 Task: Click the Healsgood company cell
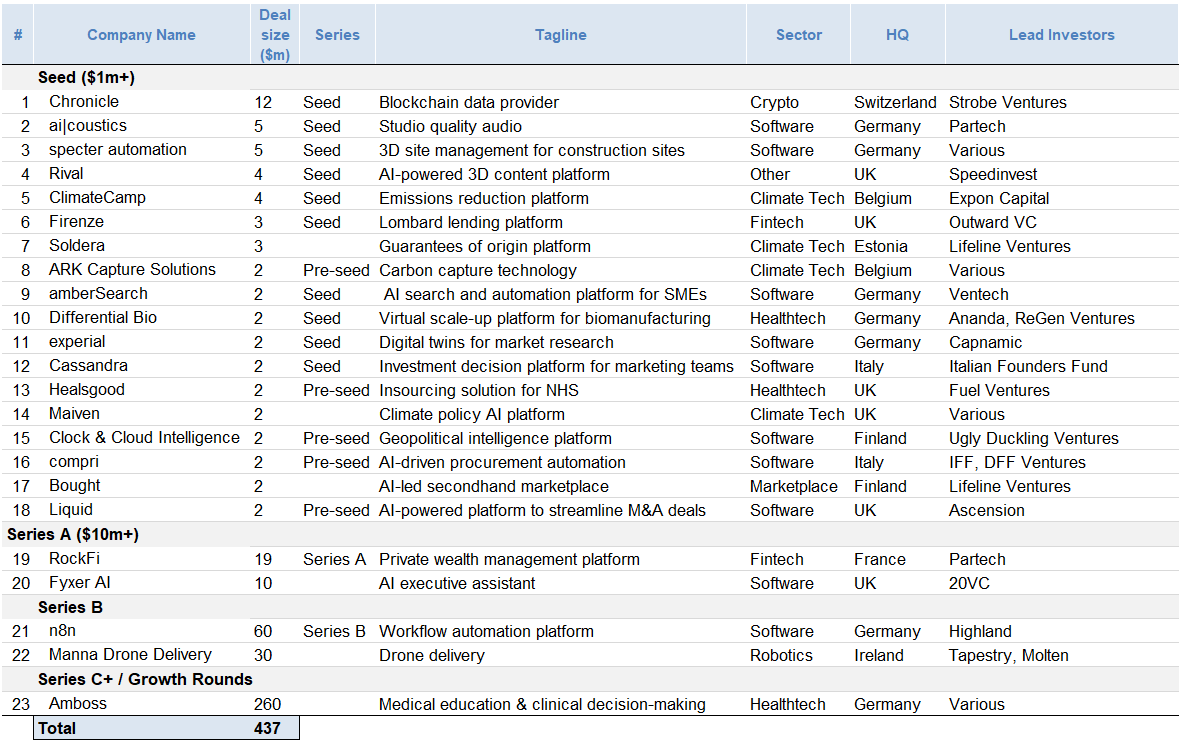point(87,390)
